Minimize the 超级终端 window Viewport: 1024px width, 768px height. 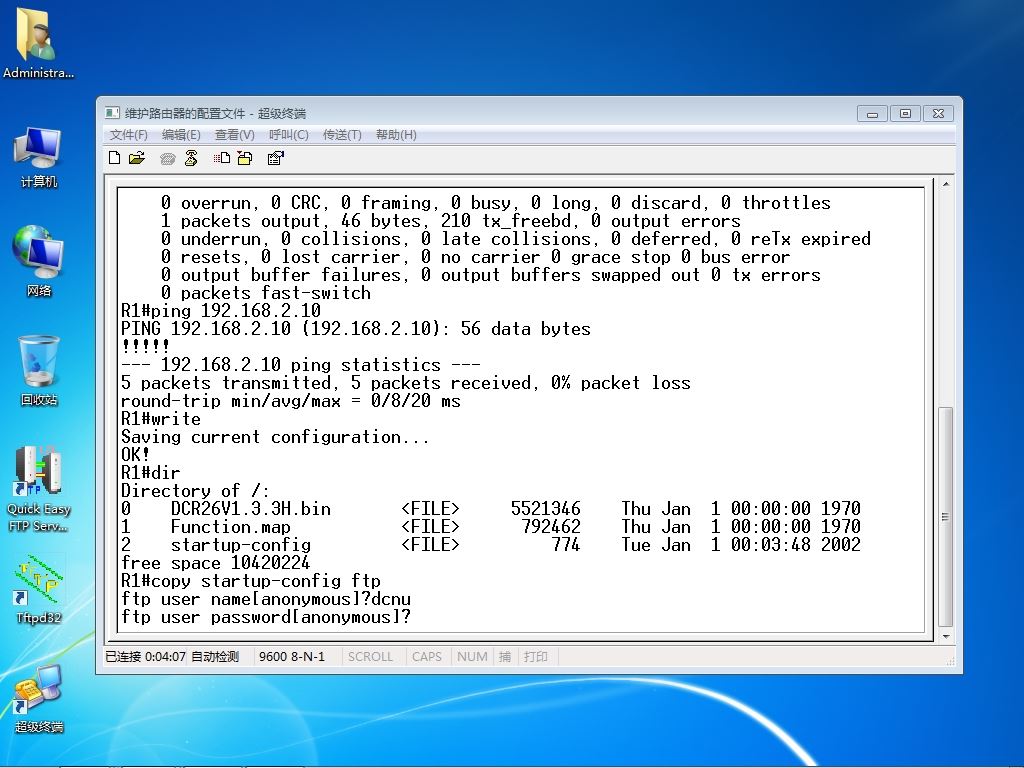(872, 114)
